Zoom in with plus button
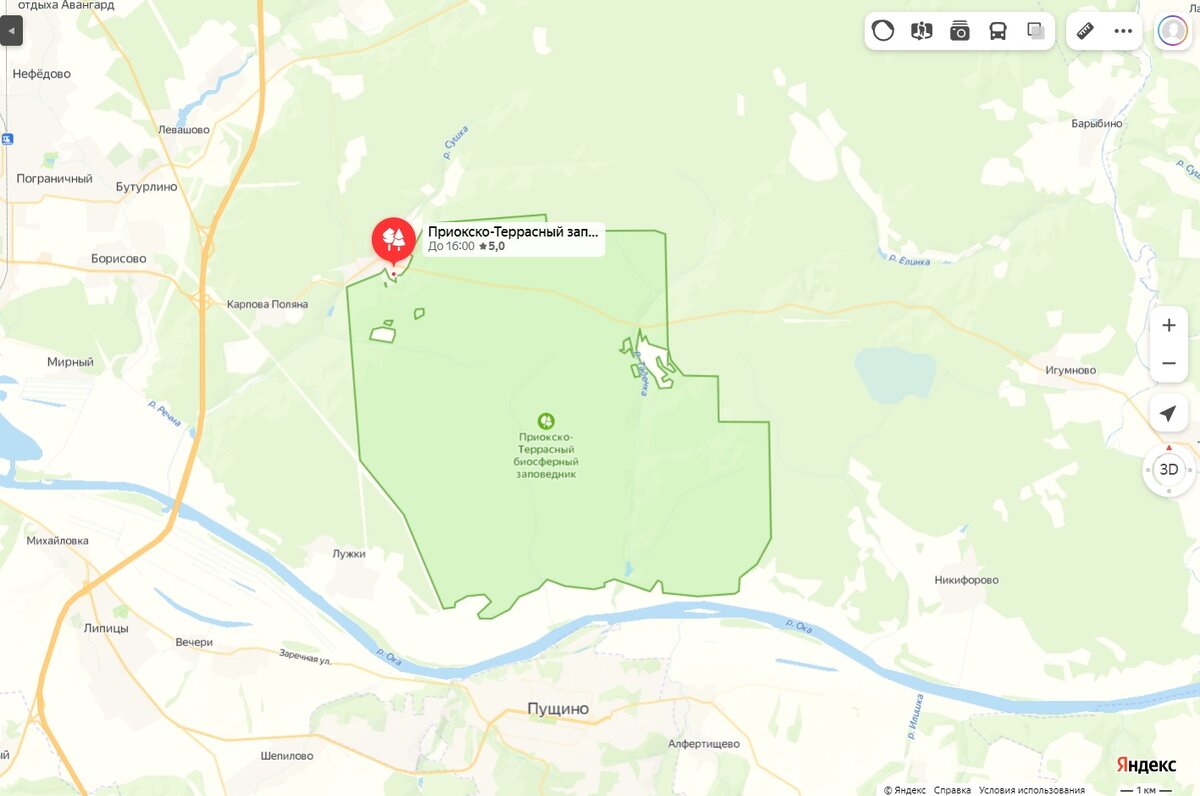The image size is (1200, 796). pos(1168,325)
